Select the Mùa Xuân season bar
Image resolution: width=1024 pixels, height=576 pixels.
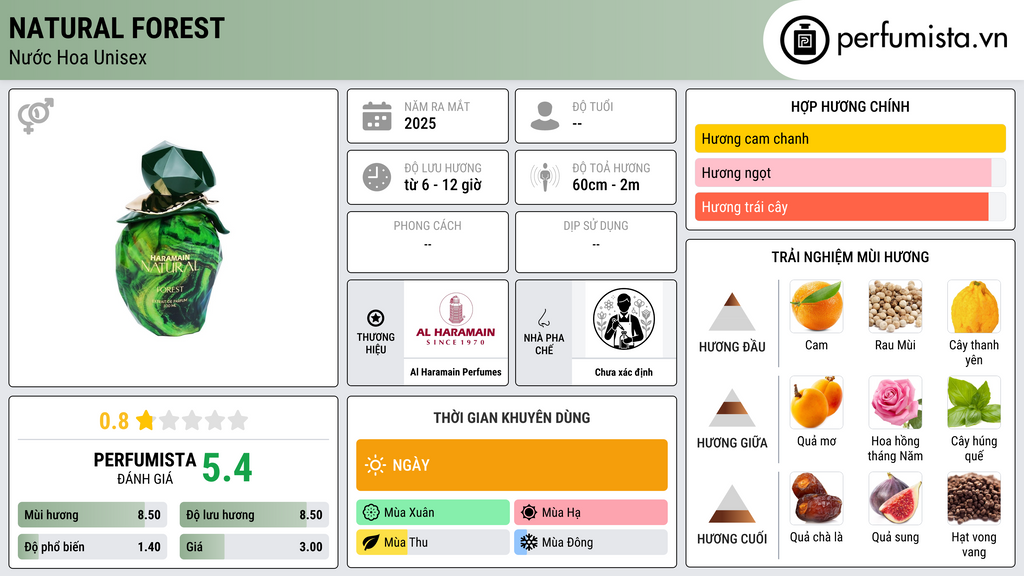pyautogui.click(x=433, y=513)
